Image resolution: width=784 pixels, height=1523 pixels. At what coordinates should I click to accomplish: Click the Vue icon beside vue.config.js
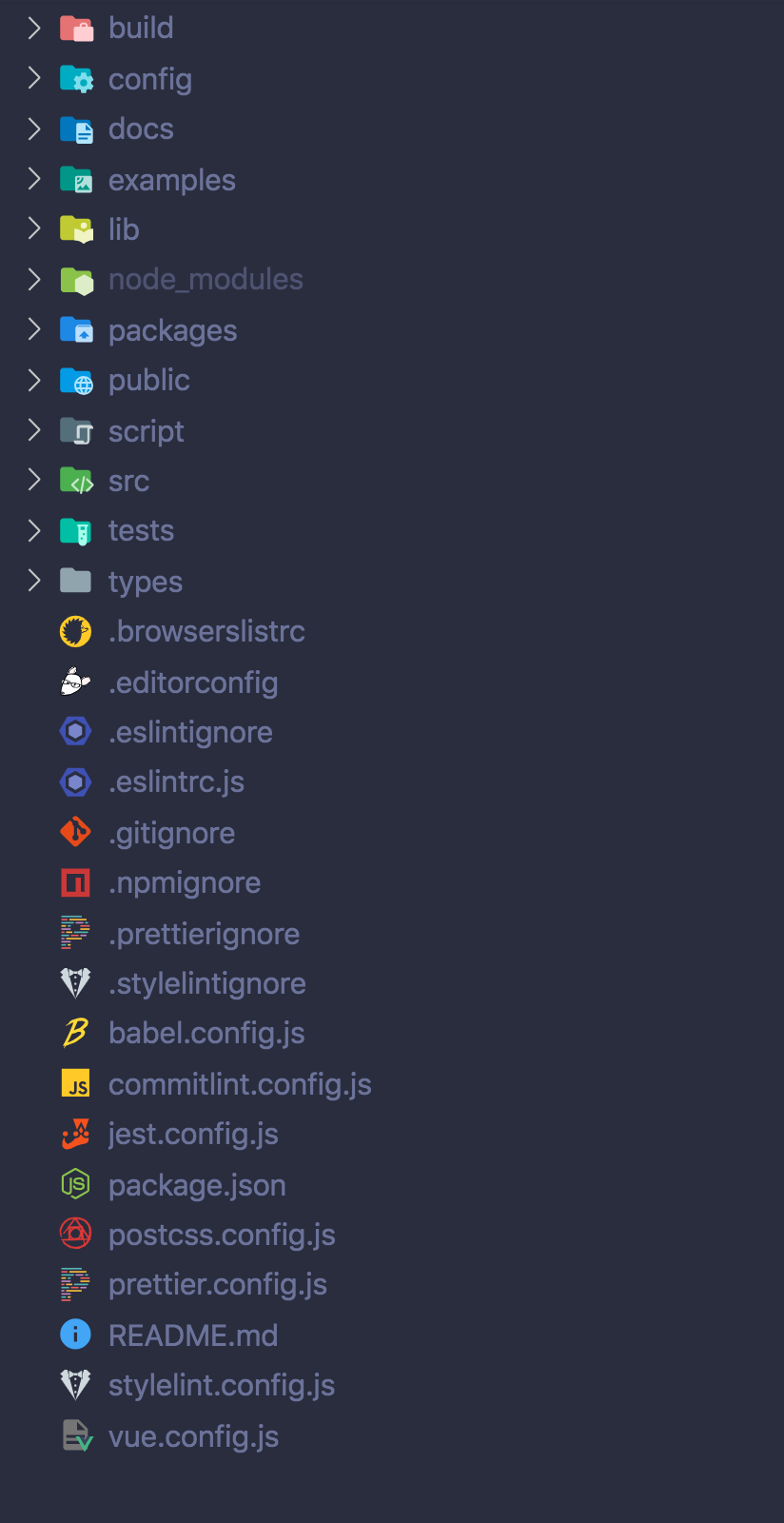[77, 1435]
